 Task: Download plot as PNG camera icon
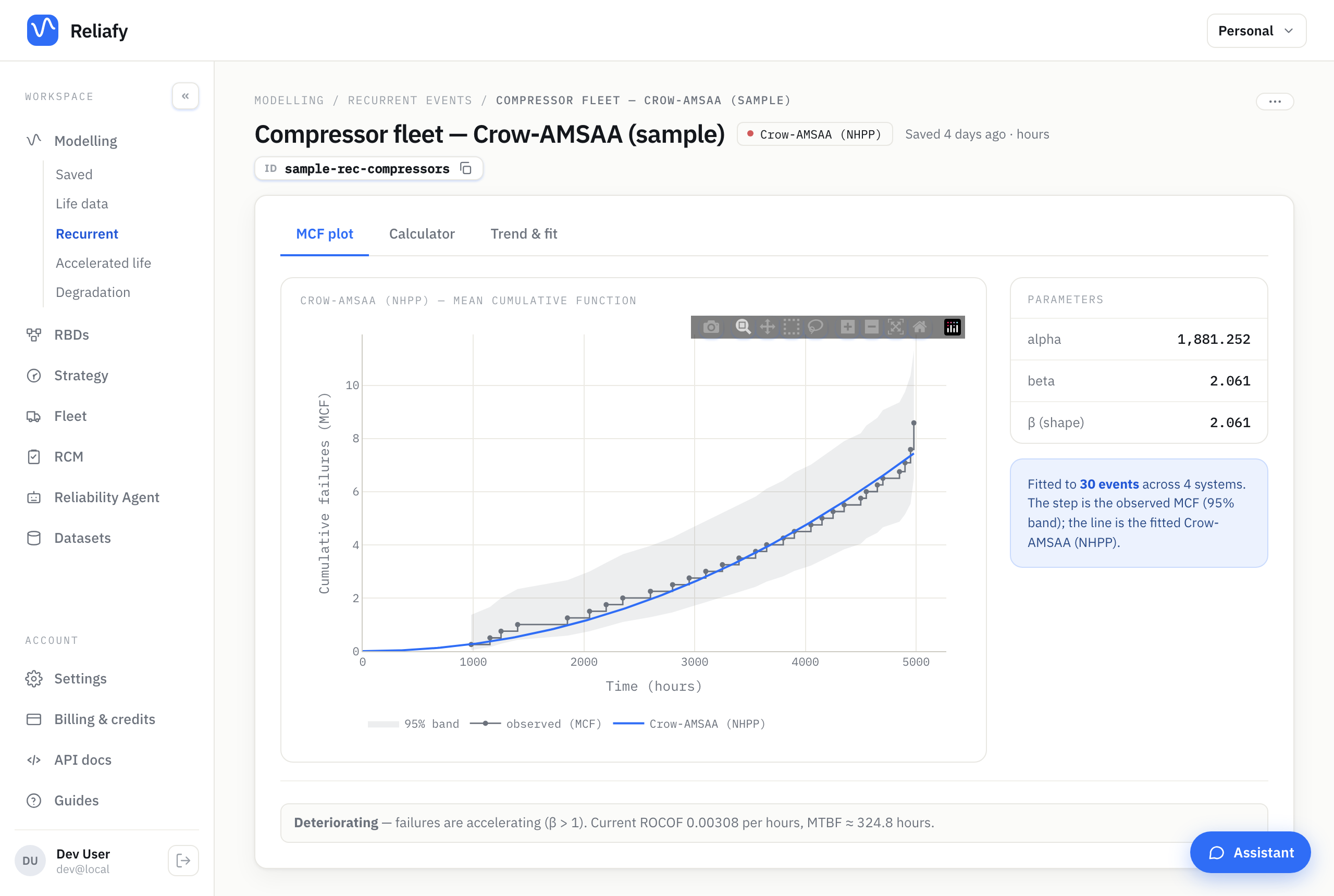(711, 327)
